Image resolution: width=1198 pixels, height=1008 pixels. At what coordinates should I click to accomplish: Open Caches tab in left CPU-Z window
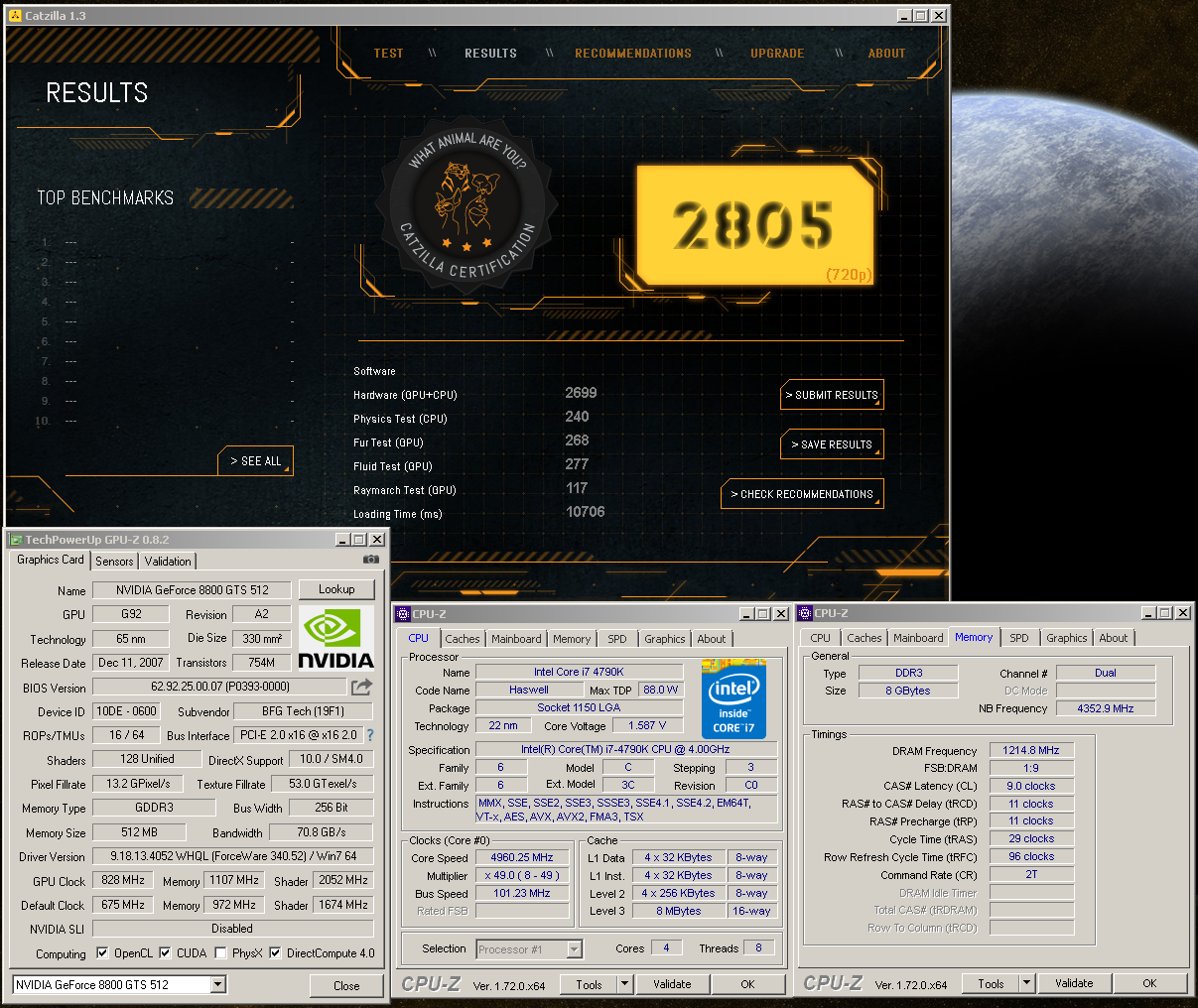pos(463,639)
